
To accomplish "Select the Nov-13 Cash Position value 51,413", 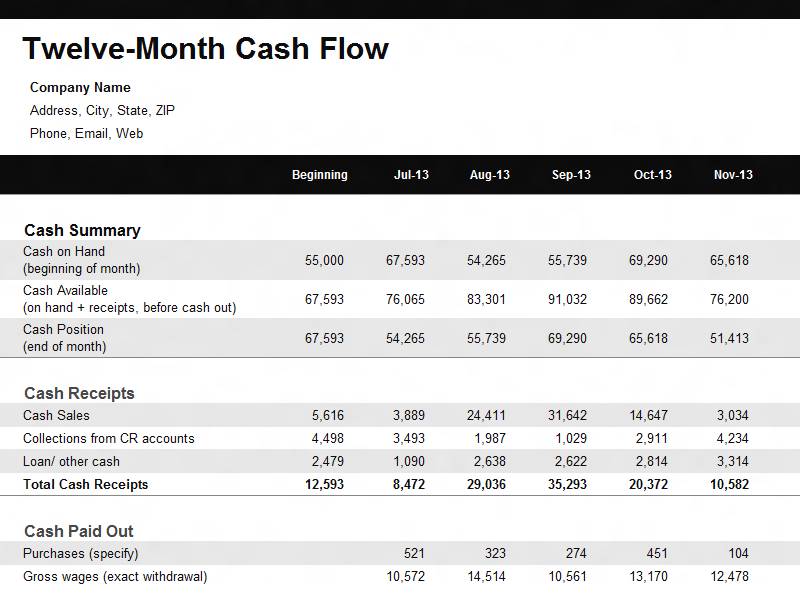I will click(x=729, y=339).
